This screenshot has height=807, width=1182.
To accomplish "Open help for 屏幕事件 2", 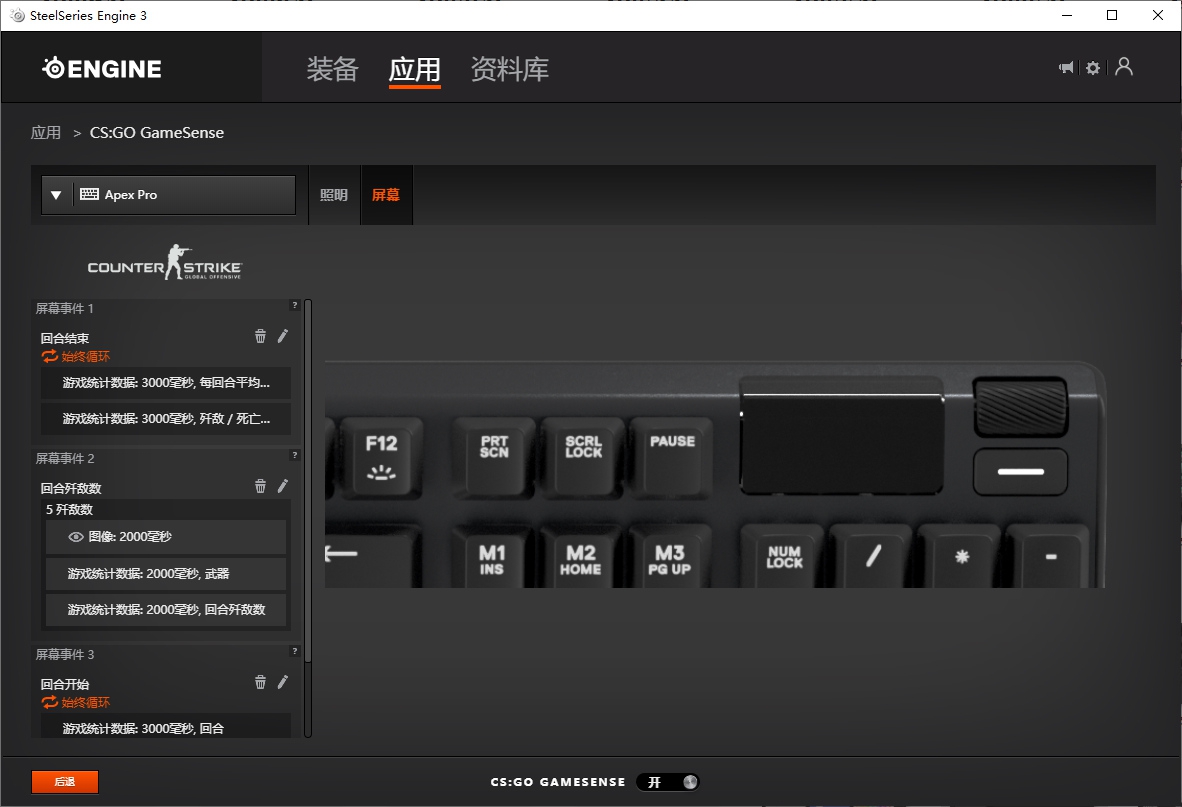I will [295, 455].
